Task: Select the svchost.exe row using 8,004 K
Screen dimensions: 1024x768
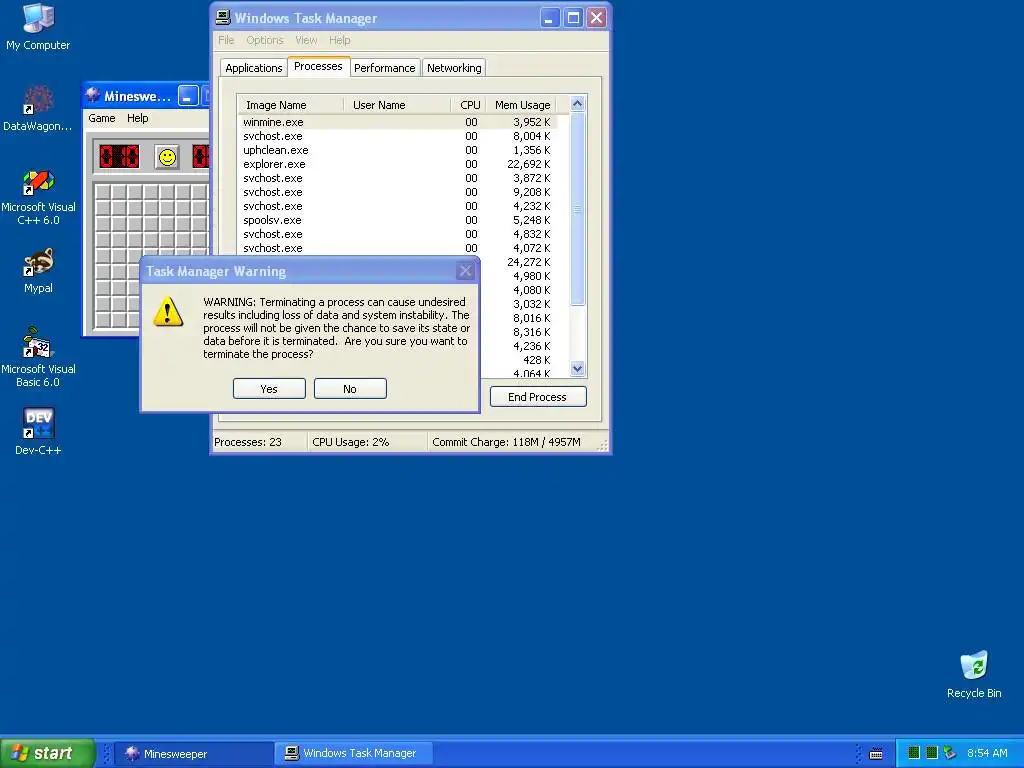Action: [397, 136]
